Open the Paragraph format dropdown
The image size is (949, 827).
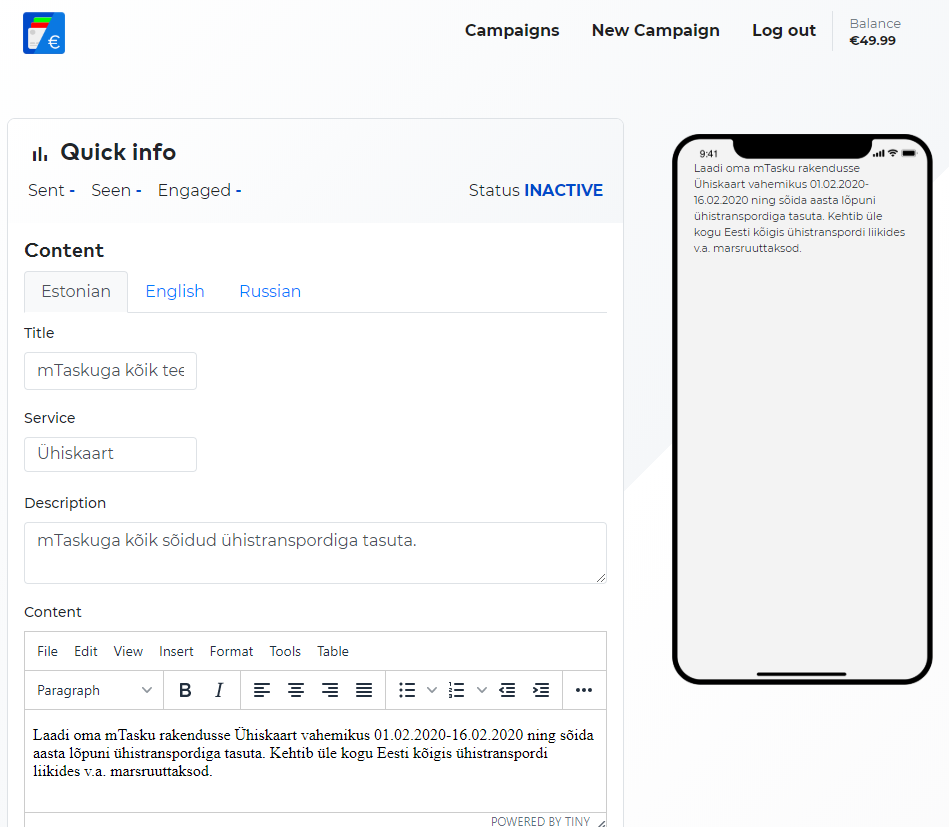click(94, 690)
